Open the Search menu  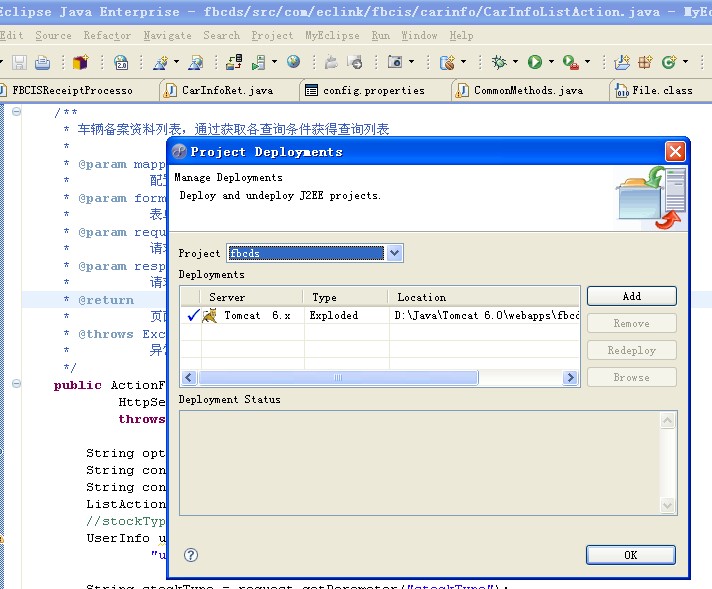(221, 35)
